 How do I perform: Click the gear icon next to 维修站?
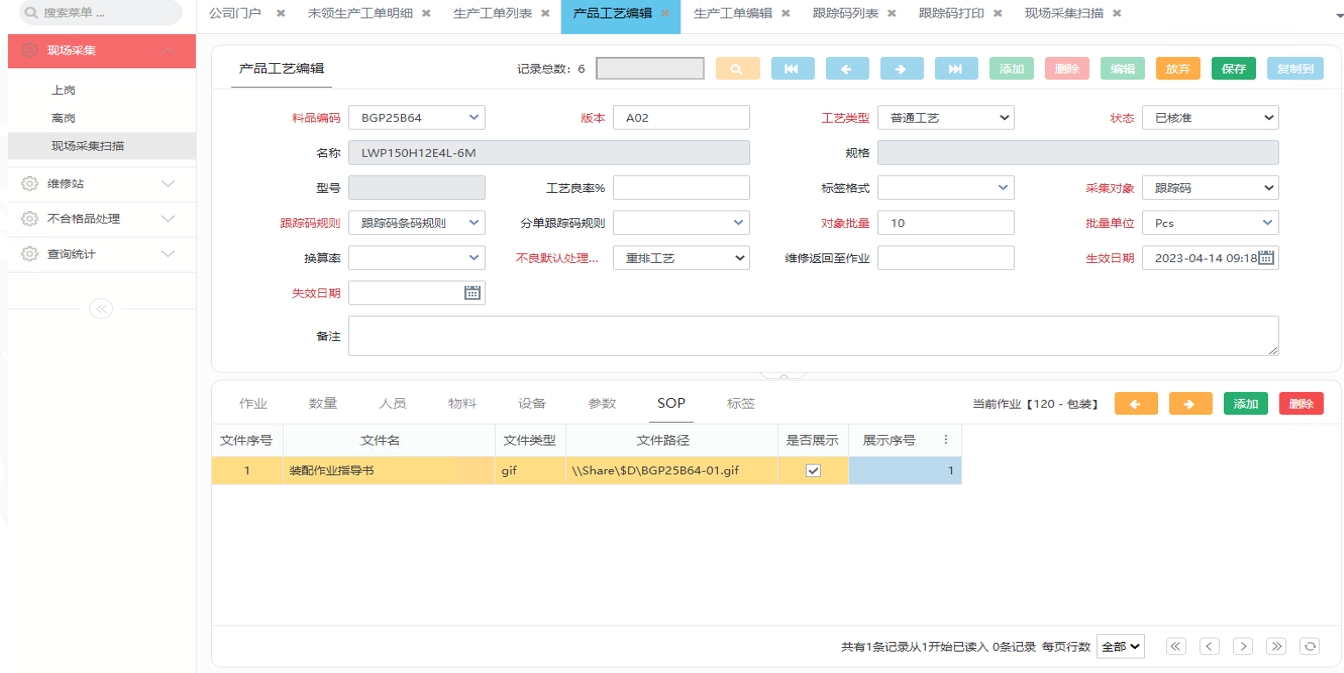(x=30, y=184)
